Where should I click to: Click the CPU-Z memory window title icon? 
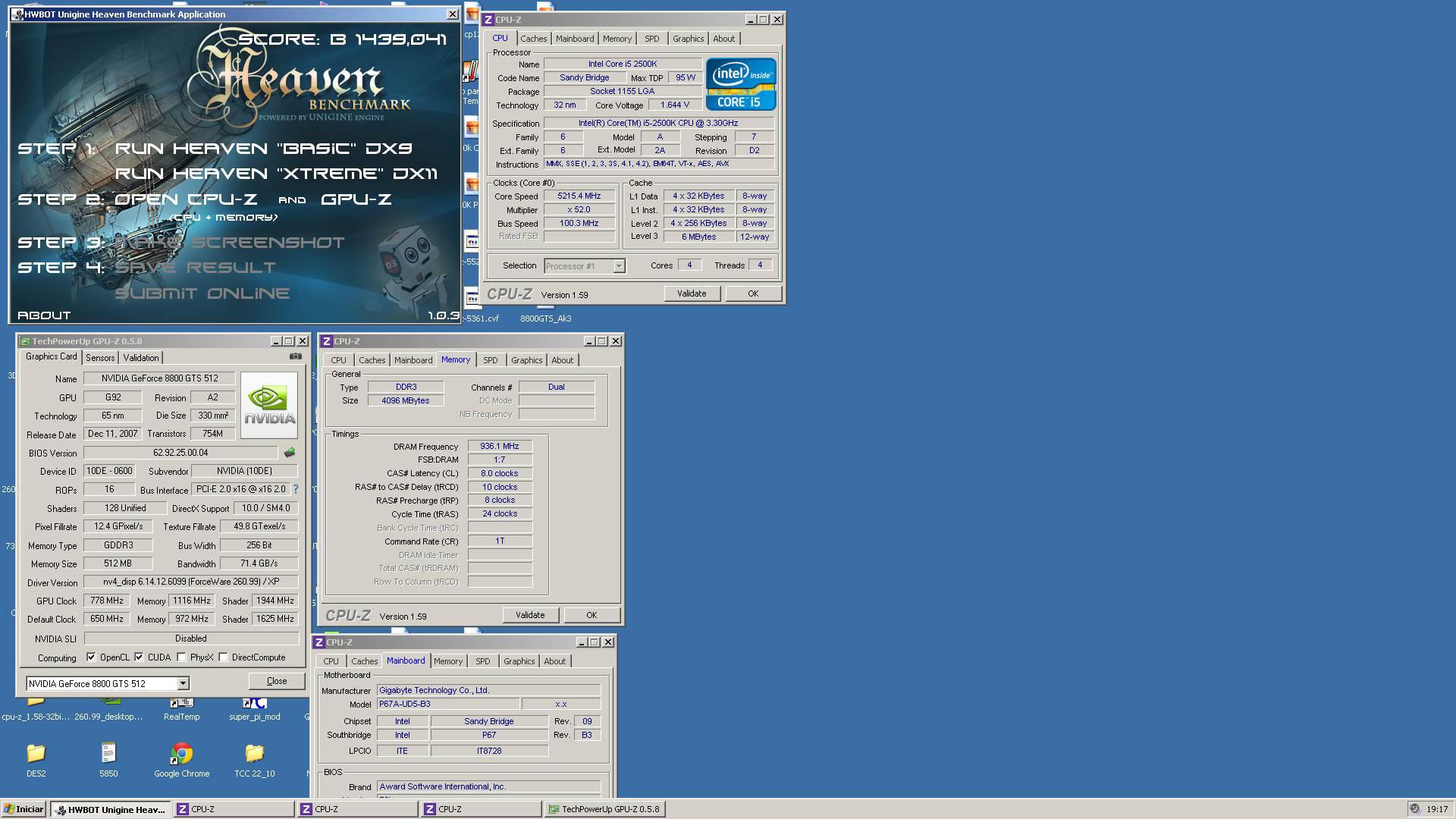tap(327, 341)
